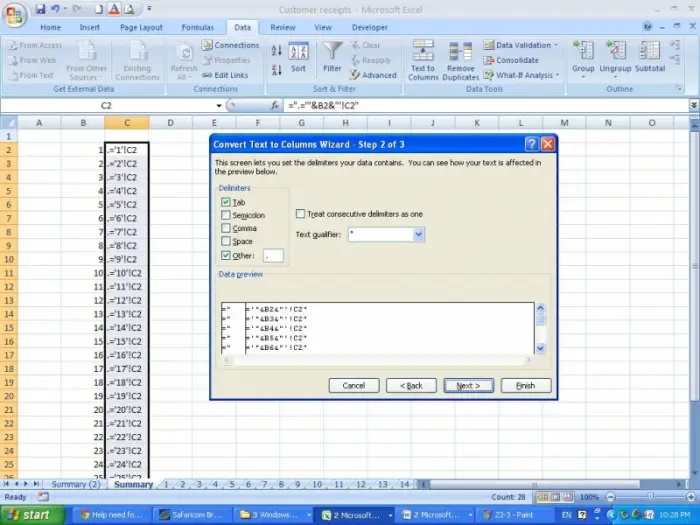Undo the last action in quick access toolbar
This screenshot has width=700, height=525.
click(x=55, y=9)
